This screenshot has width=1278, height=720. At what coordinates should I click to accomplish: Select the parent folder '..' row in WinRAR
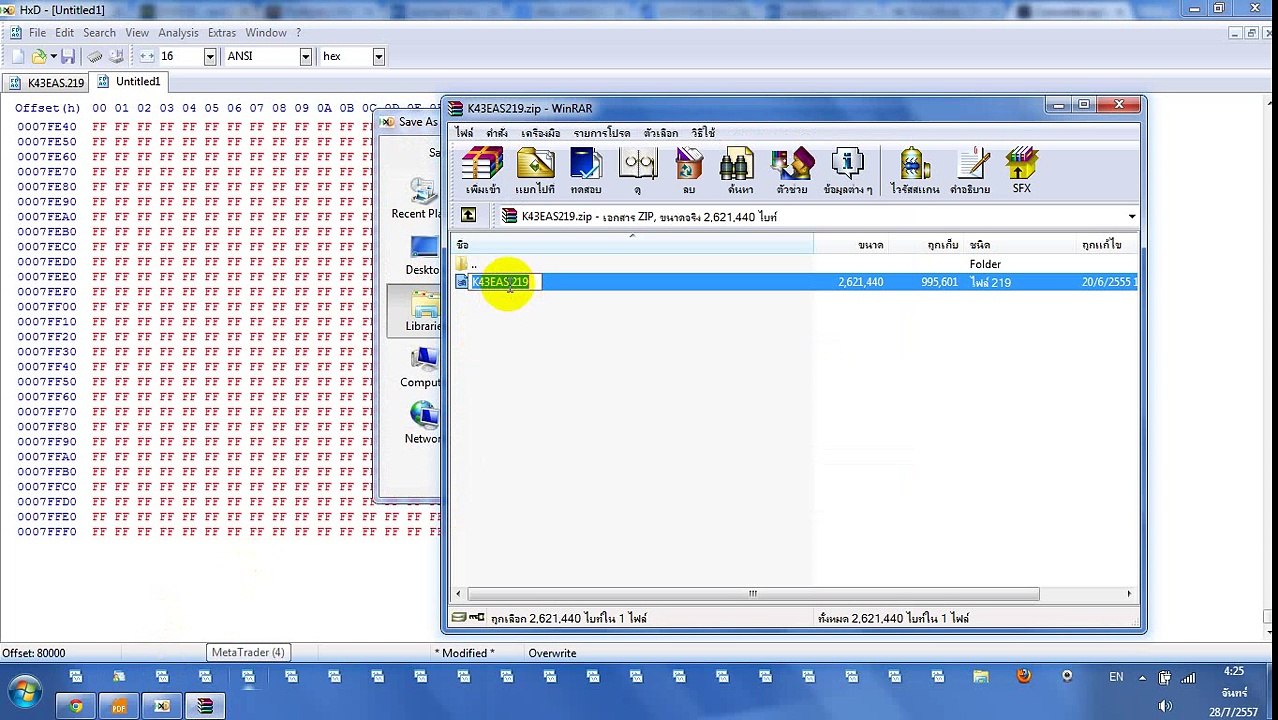pos(796,264)
